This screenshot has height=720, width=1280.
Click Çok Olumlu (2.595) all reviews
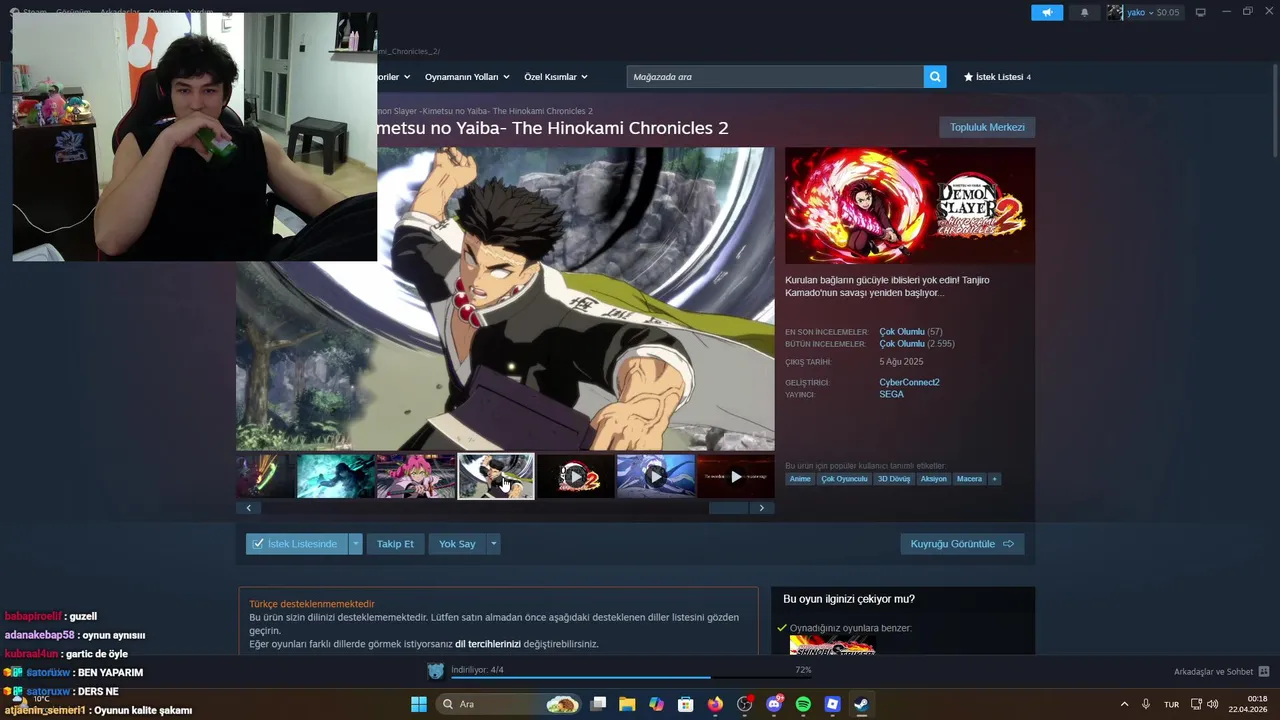pos(916,344)
